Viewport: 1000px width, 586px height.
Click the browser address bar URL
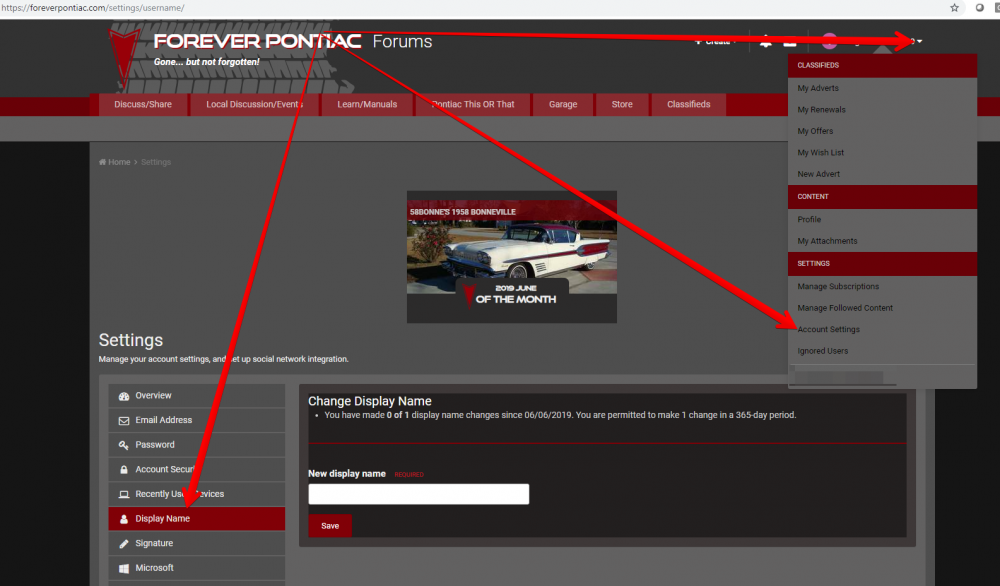(93, 8)
